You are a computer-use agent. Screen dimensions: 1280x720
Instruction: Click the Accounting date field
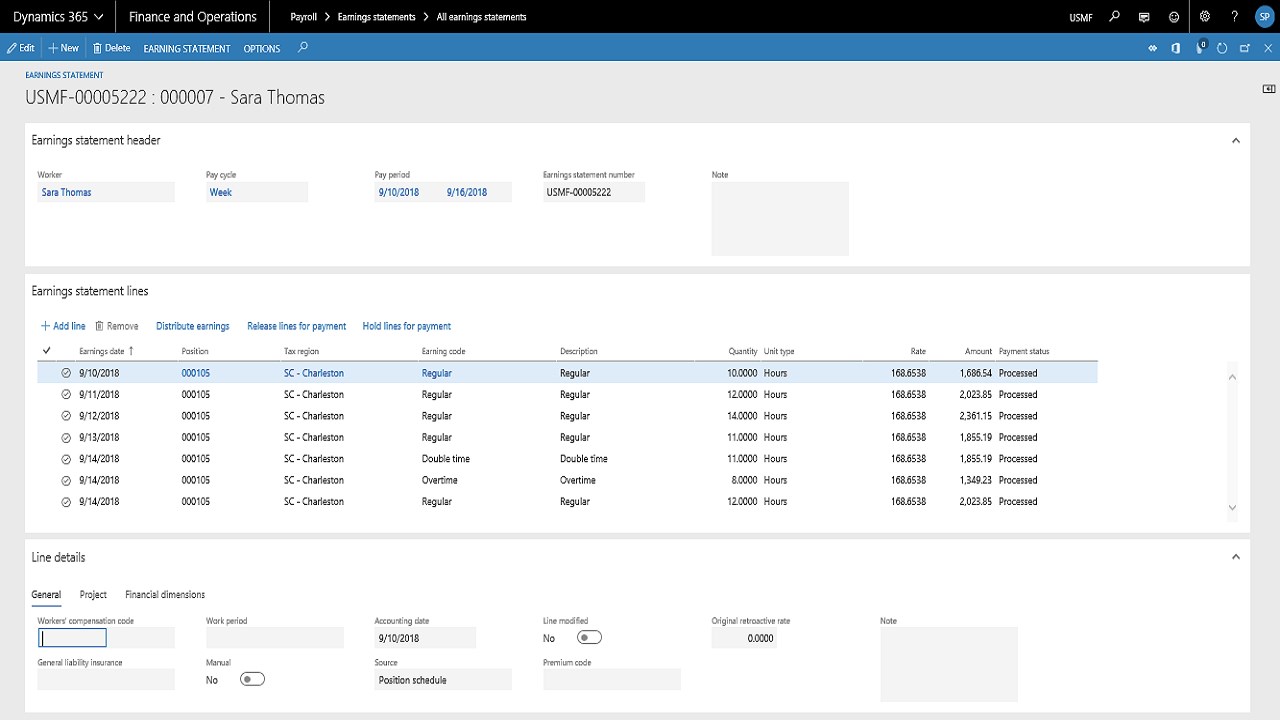pyautogui.click(x=425, y=638)
